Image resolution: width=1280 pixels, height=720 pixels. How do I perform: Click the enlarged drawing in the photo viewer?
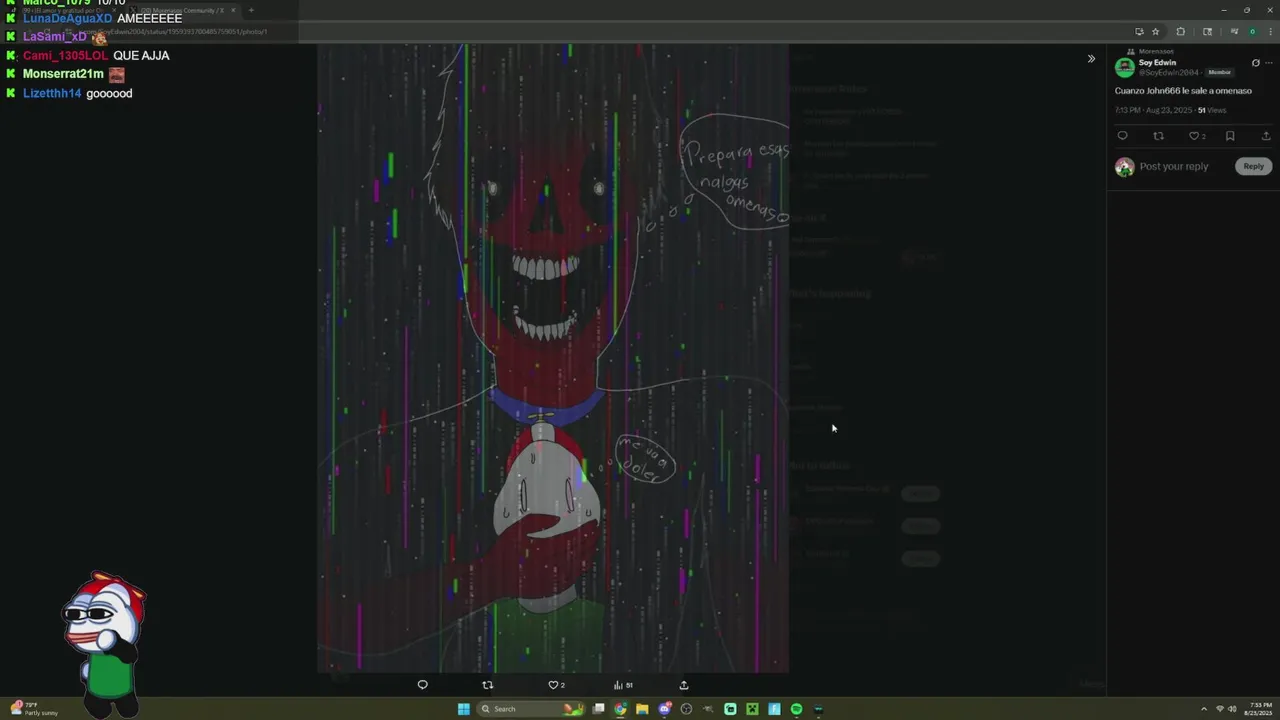coord(553,358)
